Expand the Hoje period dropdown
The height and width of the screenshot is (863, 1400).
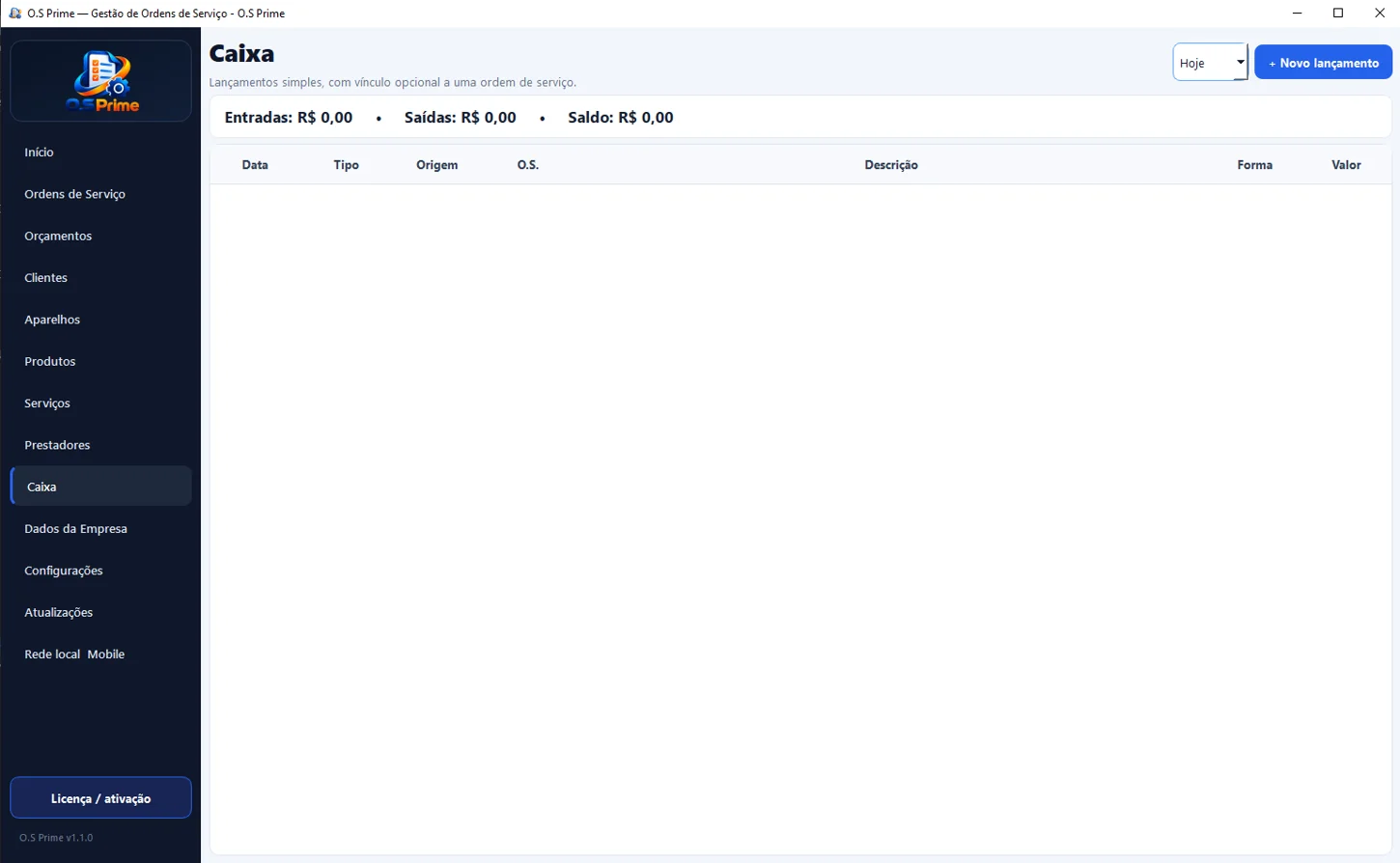coord(1210,63)
